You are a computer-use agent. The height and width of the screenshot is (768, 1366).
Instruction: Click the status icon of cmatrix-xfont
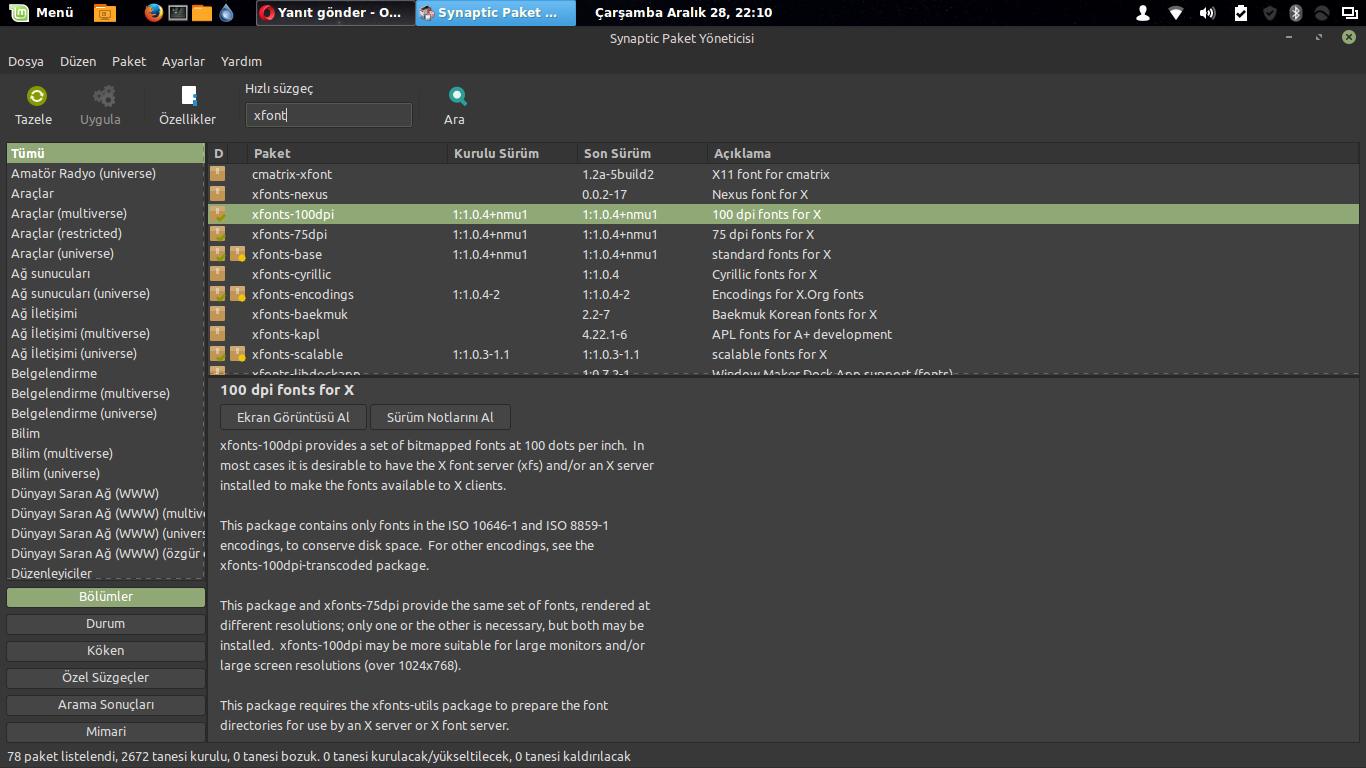(217, 174)
